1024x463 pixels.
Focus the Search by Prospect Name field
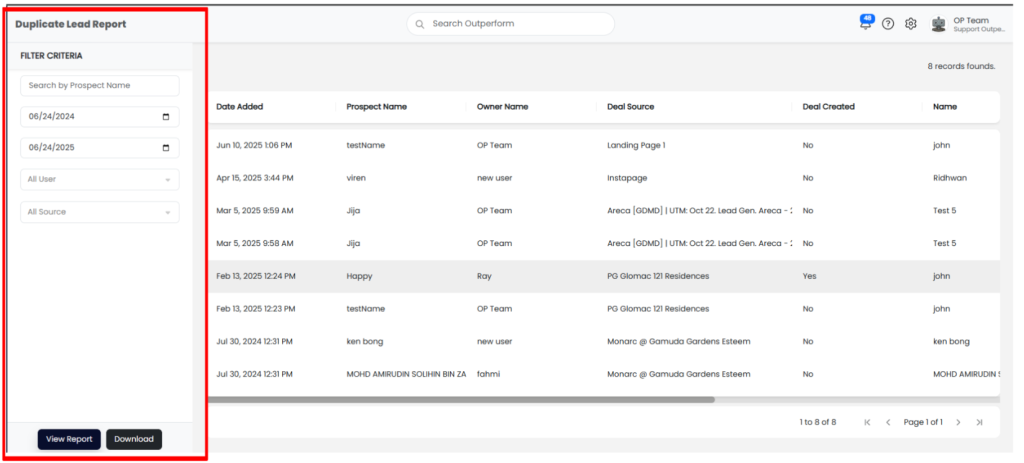click(x=100, y=86)
